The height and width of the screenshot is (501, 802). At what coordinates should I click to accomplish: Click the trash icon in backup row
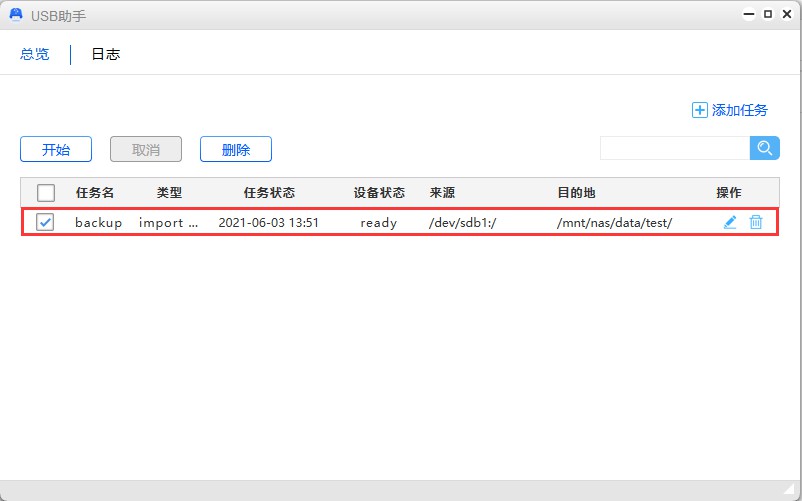[x=756, y=222]
